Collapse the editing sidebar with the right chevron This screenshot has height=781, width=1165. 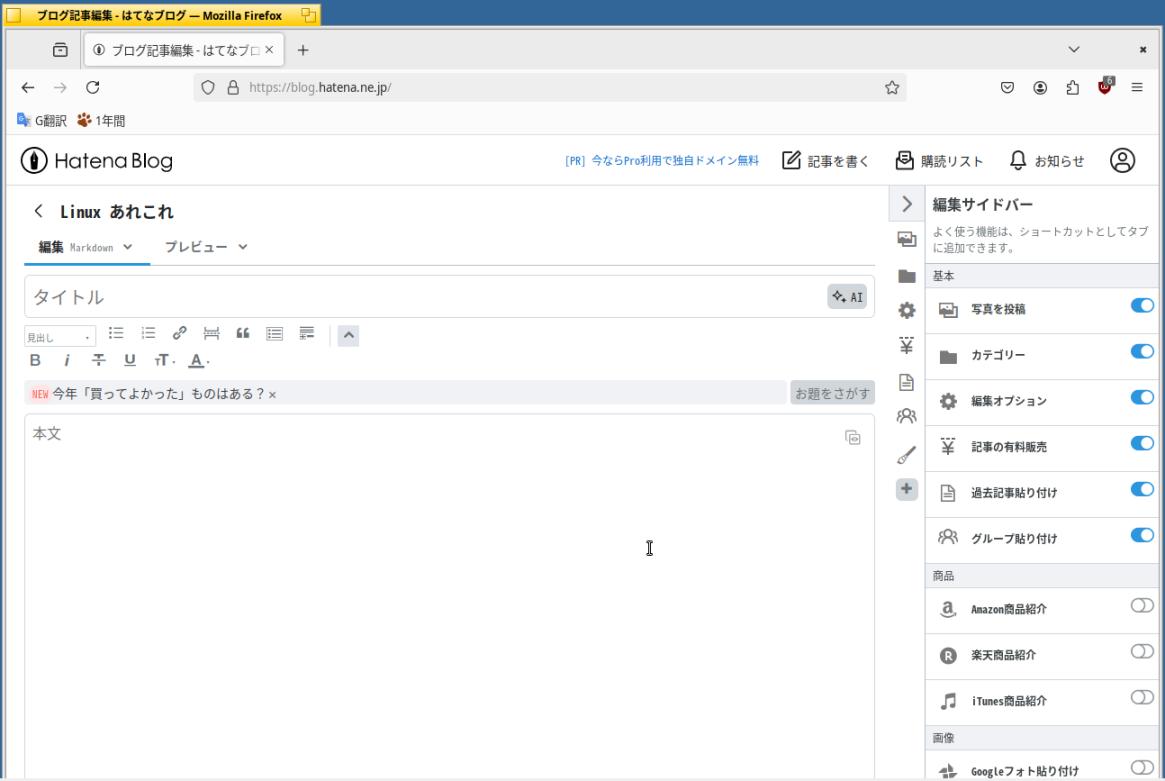pos(906,204)
